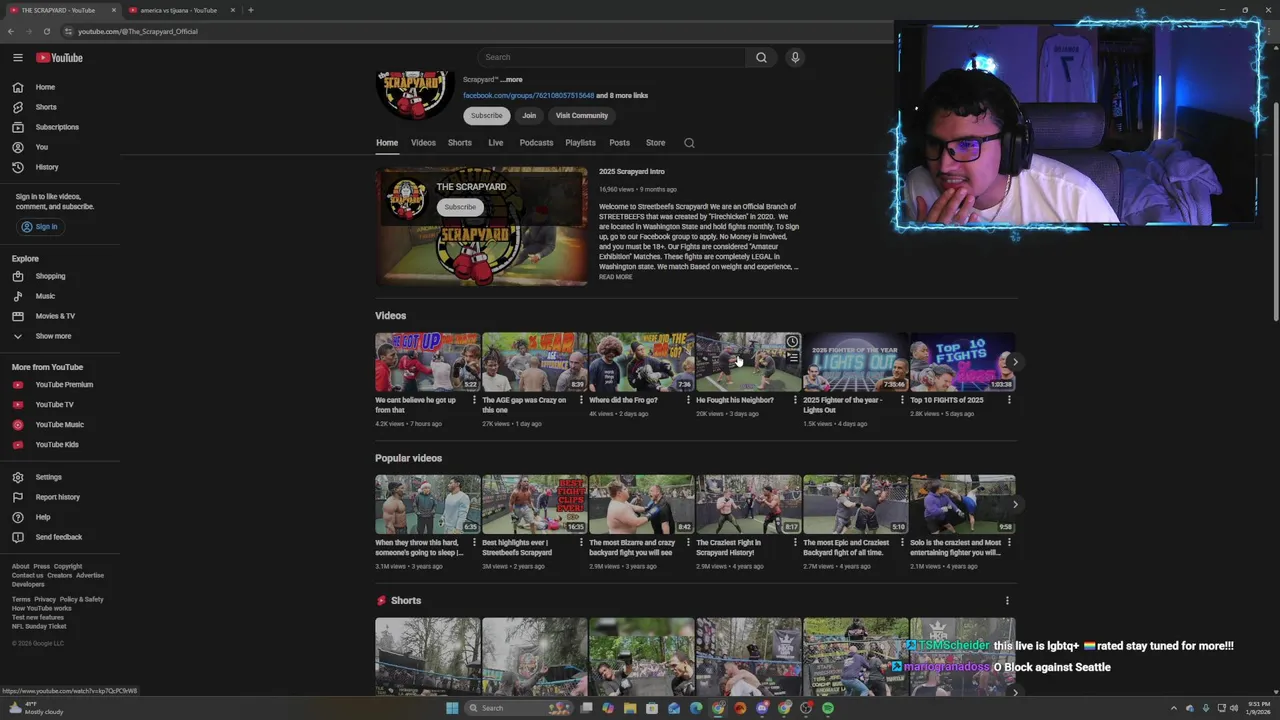Switch to america vs tijuana browser tab

(x=178, y=10)
